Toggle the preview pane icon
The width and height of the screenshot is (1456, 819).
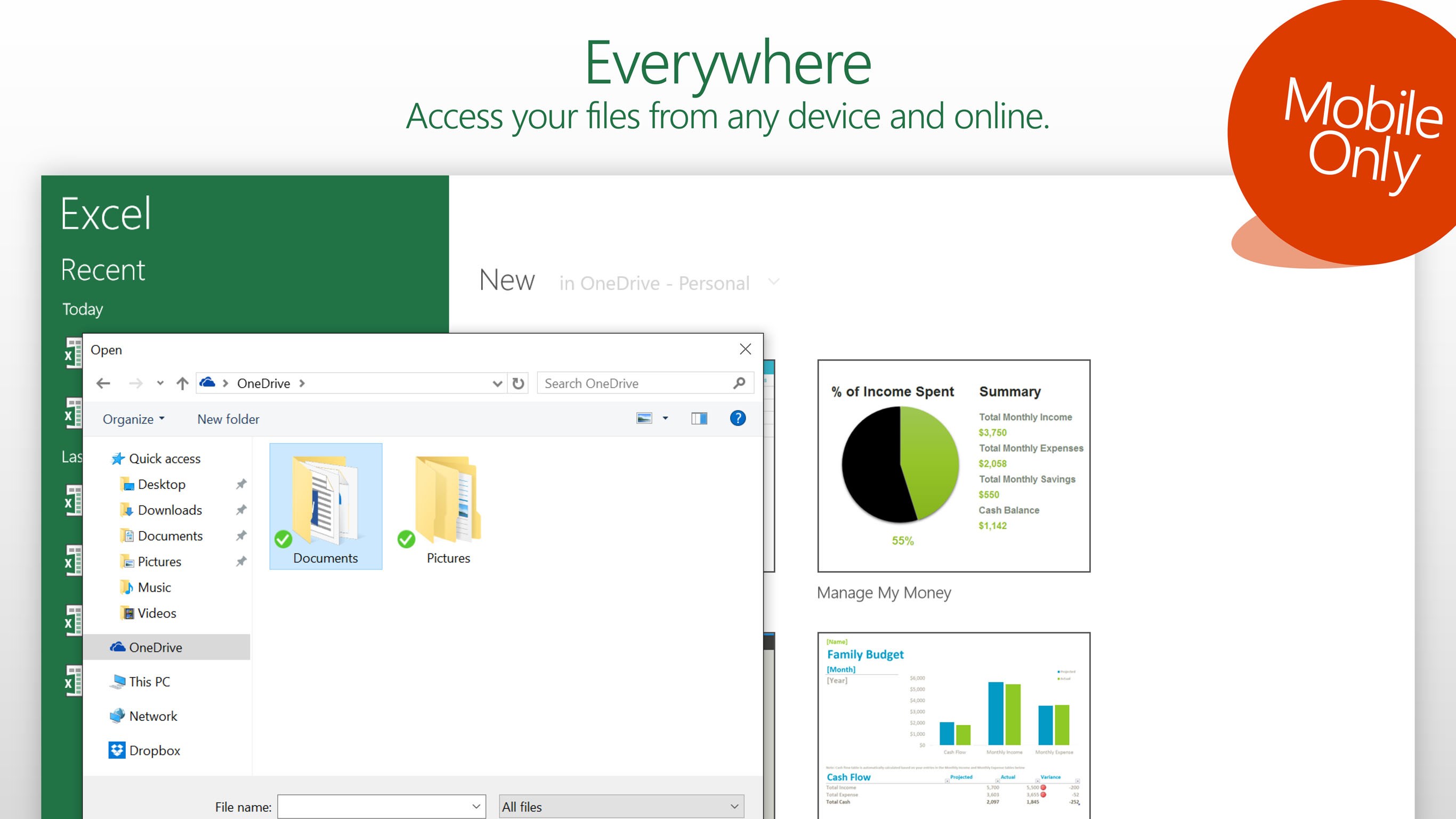[x=699, y=419]
